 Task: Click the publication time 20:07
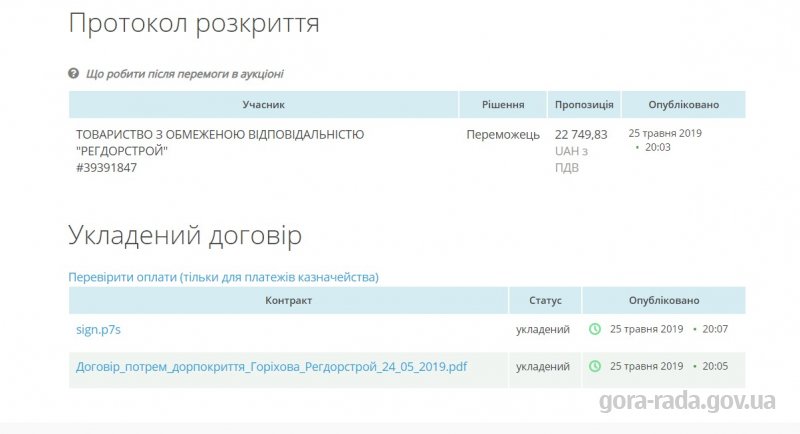(715, 329)
